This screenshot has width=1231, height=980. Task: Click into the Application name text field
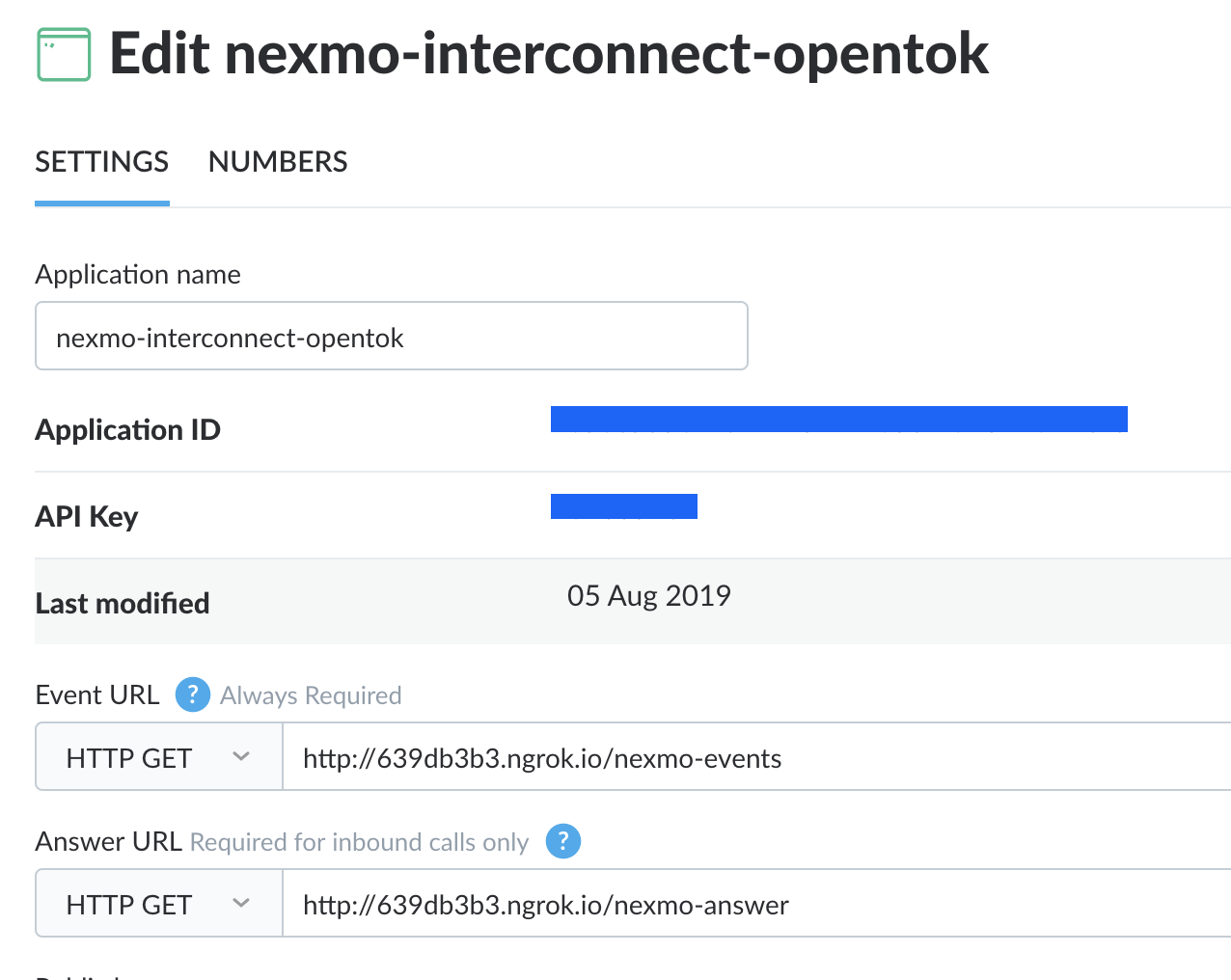391,337
